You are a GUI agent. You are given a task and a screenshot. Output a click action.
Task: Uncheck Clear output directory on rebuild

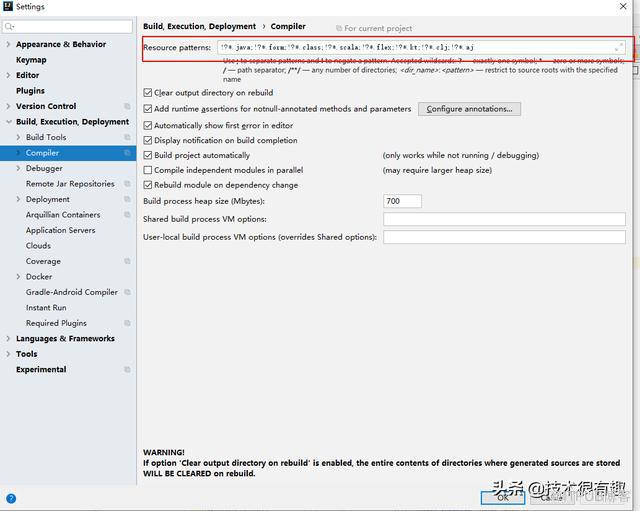(x=148, y=93)
